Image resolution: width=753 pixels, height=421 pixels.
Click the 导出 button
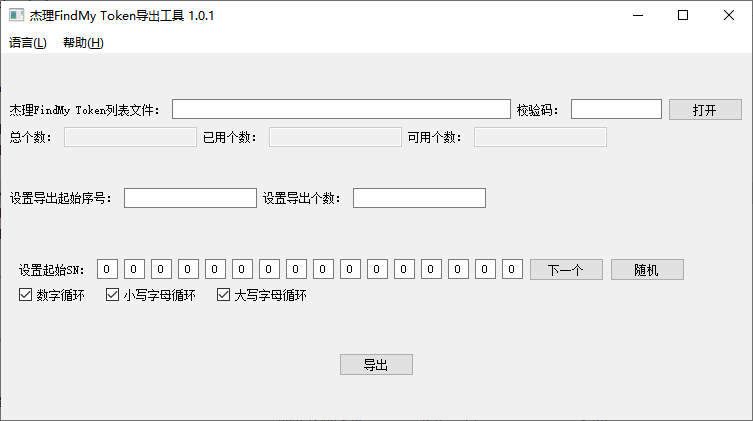click(x=376, y=364)
